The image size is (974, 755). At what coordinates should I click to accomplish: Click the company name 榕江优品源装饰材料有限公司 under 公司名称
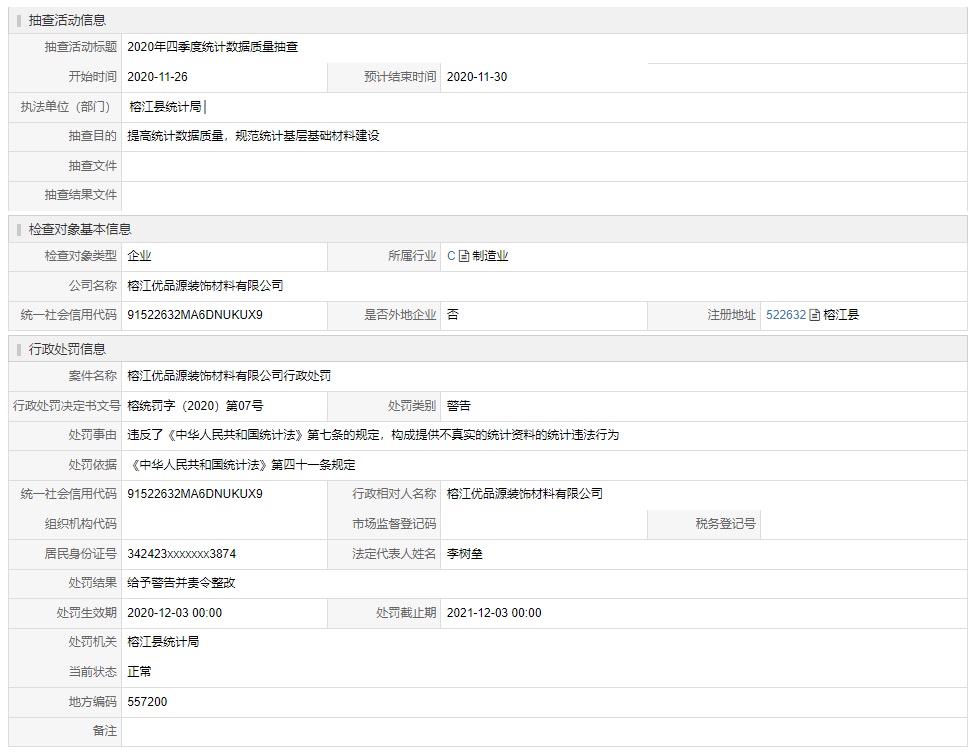(x=205, y=286)
